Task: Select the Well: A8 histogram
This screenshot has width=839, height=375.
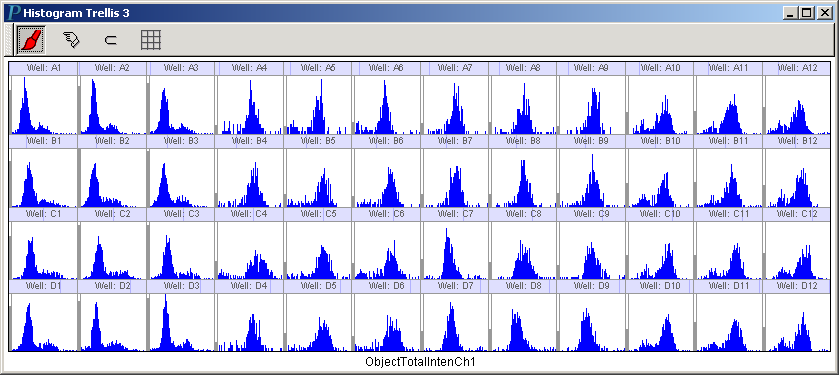Action: tap(523, 105)
